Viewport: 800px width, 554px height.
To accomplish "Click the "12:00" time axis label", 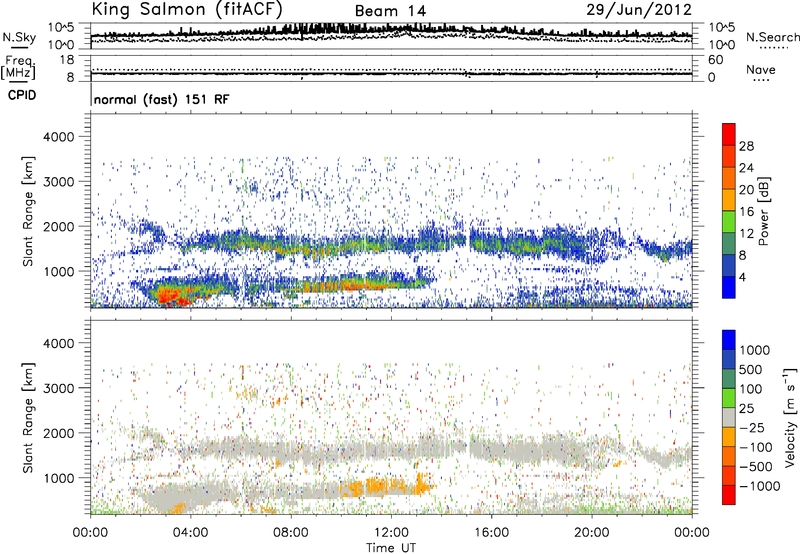I will (391, 533).
